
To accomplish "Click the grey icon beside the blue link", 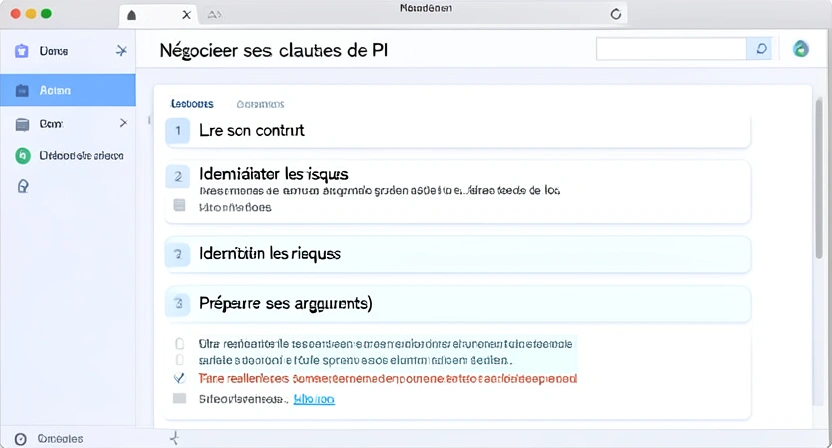I will click(x=179, y=398).
